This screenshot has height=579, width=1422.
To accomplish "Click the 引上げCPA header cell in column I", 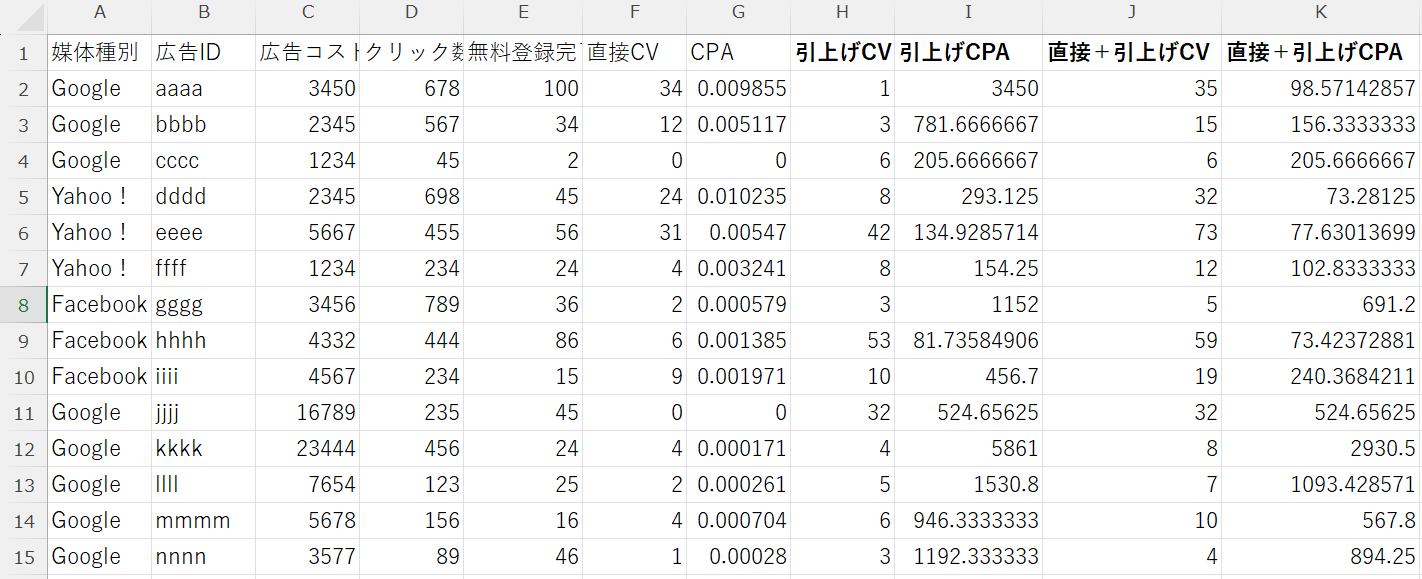I will pyautogui.click(x=967, y=53).
